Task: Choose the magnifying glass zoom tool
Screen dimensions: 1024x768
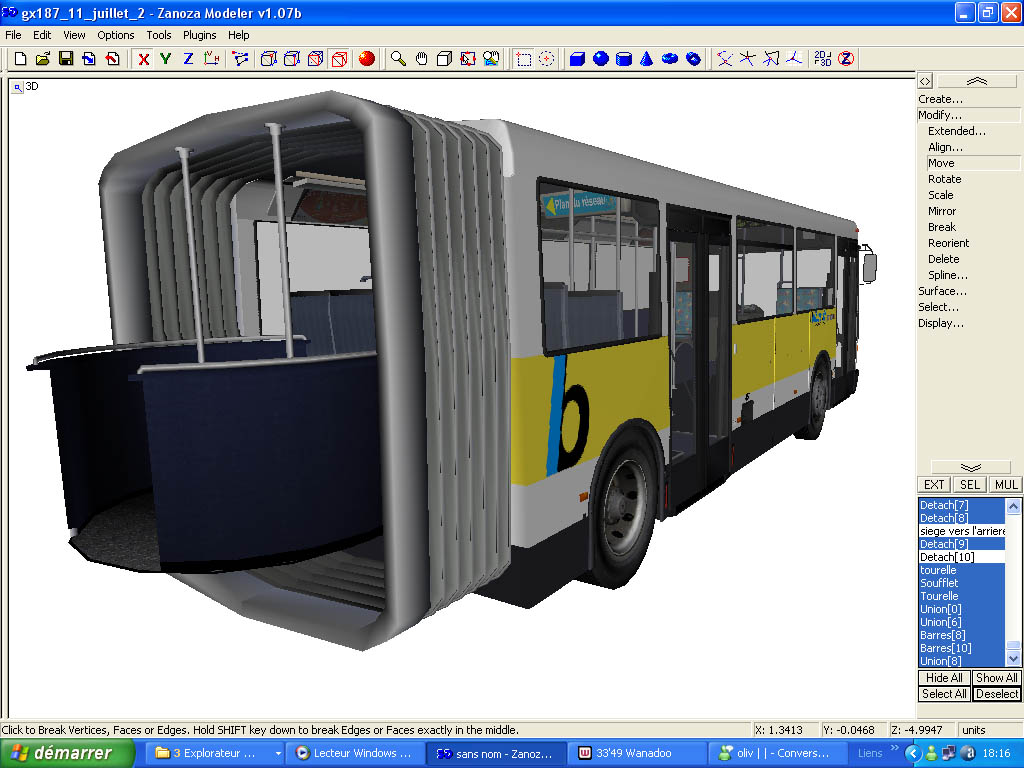Action: pos(398,59)
